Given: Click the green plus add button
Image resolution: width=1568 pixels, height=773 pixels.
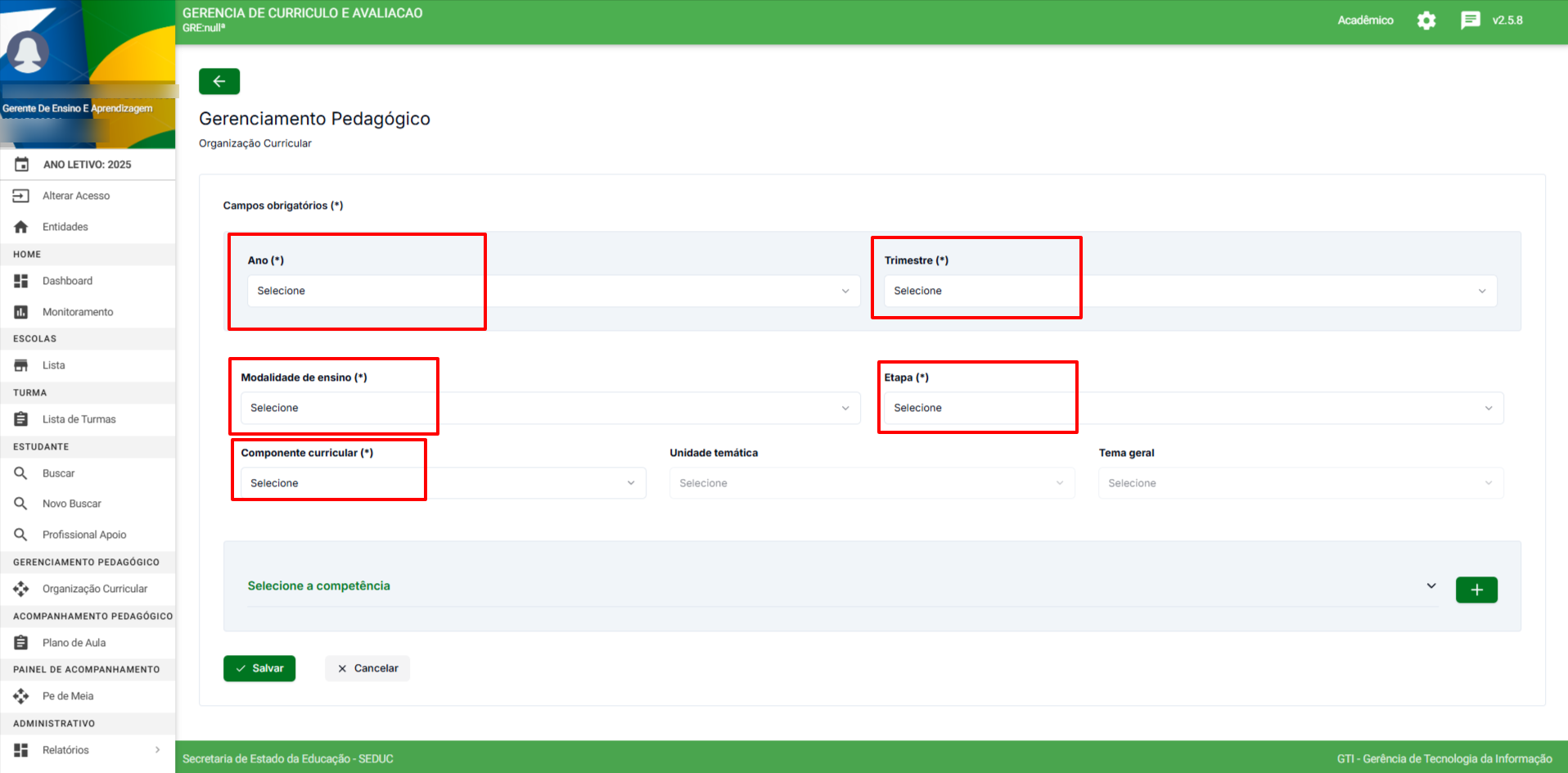Looking at the screenshot, I should click(1476, 590).
